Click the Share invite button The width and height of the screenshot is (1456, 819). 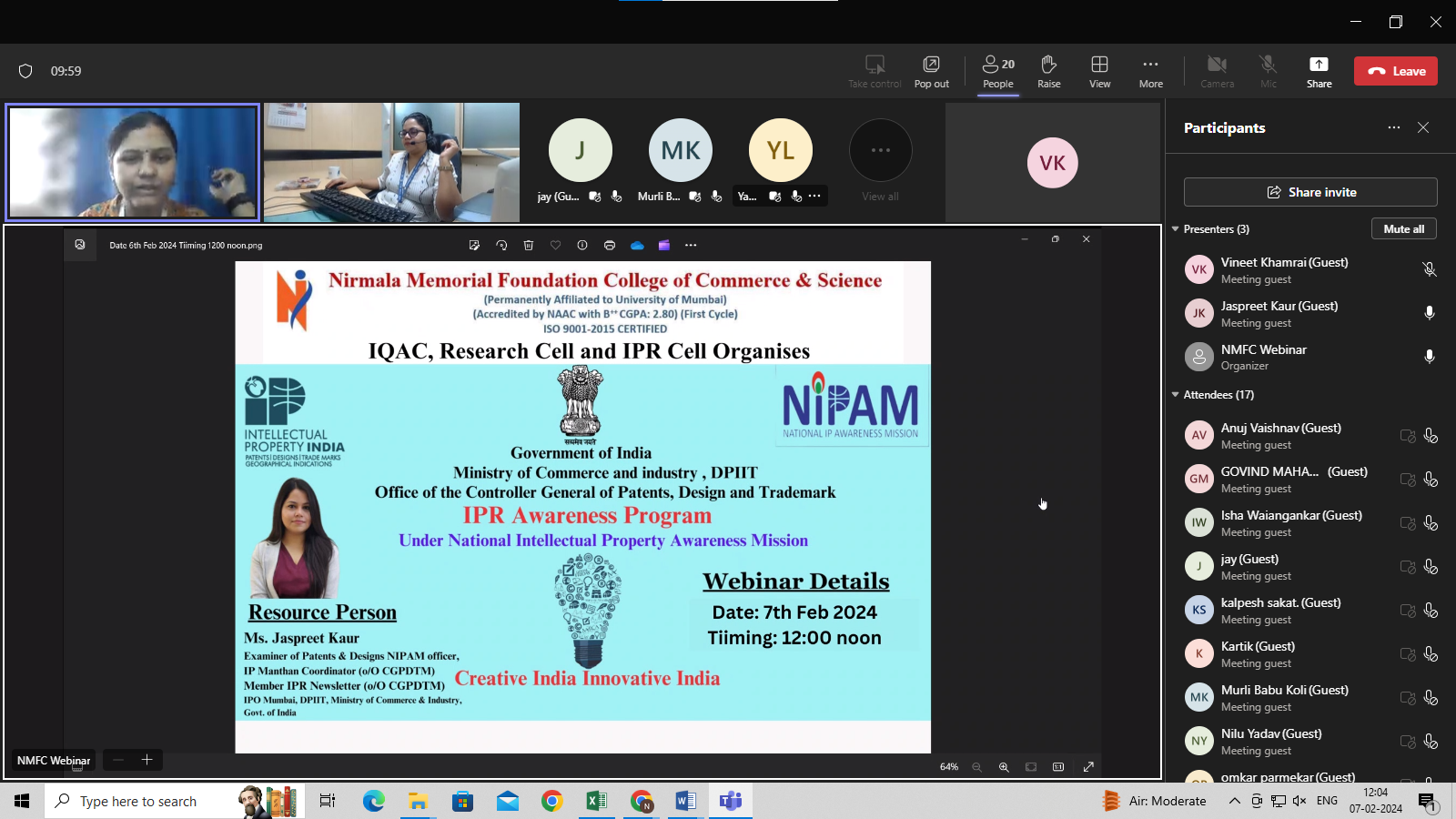click(1310, 192)
